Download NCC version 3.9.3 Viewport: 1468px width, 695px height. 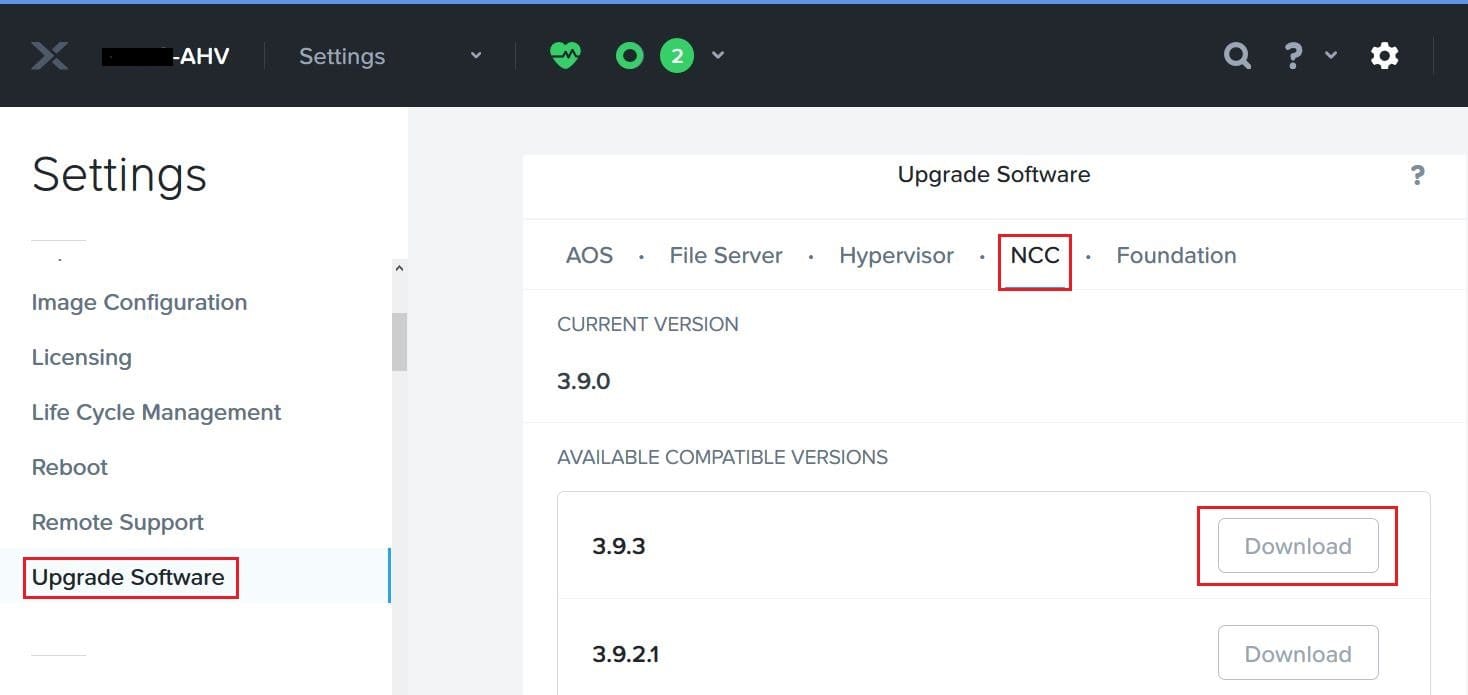point(1298,546)
